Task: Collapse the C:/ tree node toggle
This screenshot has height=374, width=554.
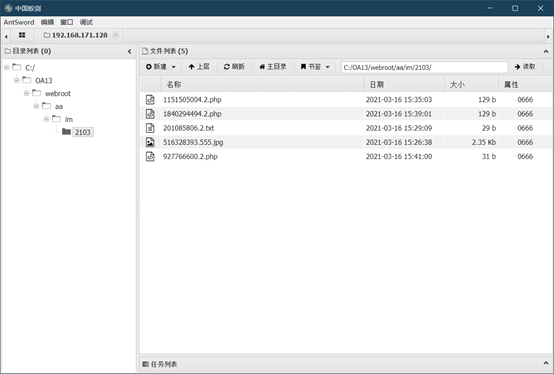Action: (7, 67)
